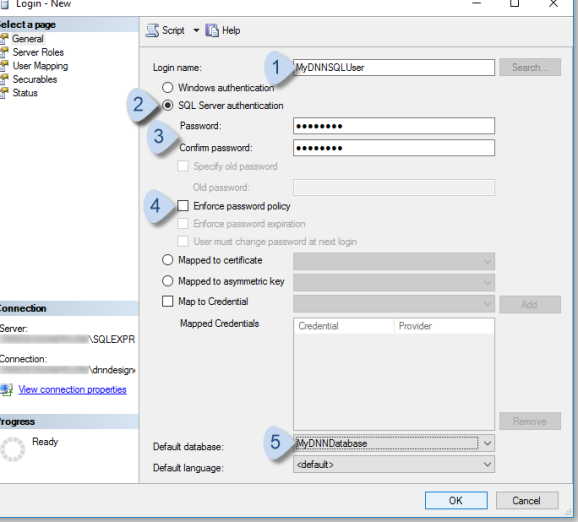This screenshot has width=578, height=522.
Task: Click the connection properties icon
Action: [x=6, y=390]
